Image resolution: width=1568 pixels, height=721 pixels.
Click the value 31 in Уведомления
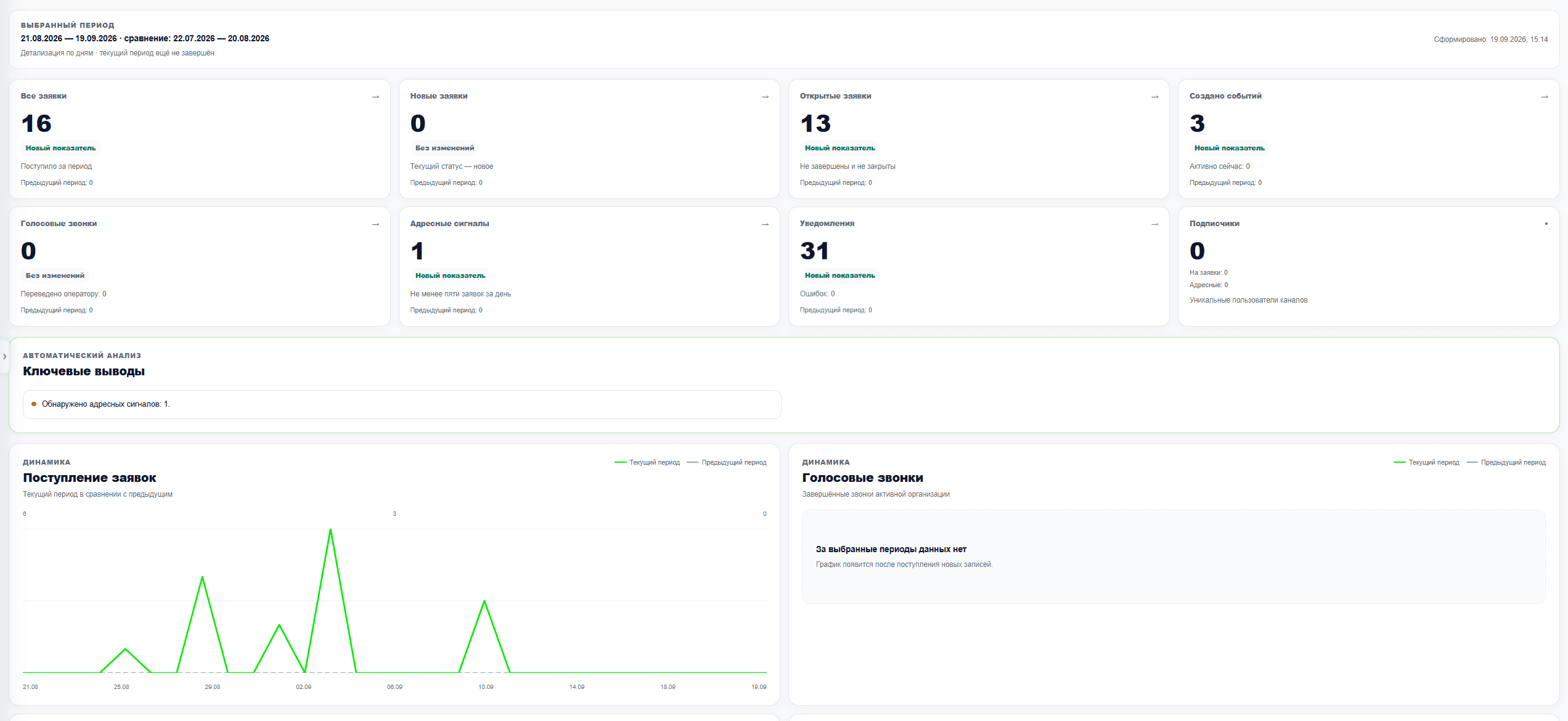point(815,251)
